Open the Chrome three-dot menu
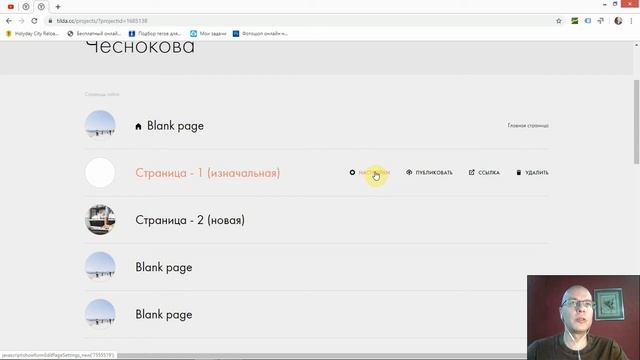The width and height of the screenshot is (640, 360). (x=631, y=21)
